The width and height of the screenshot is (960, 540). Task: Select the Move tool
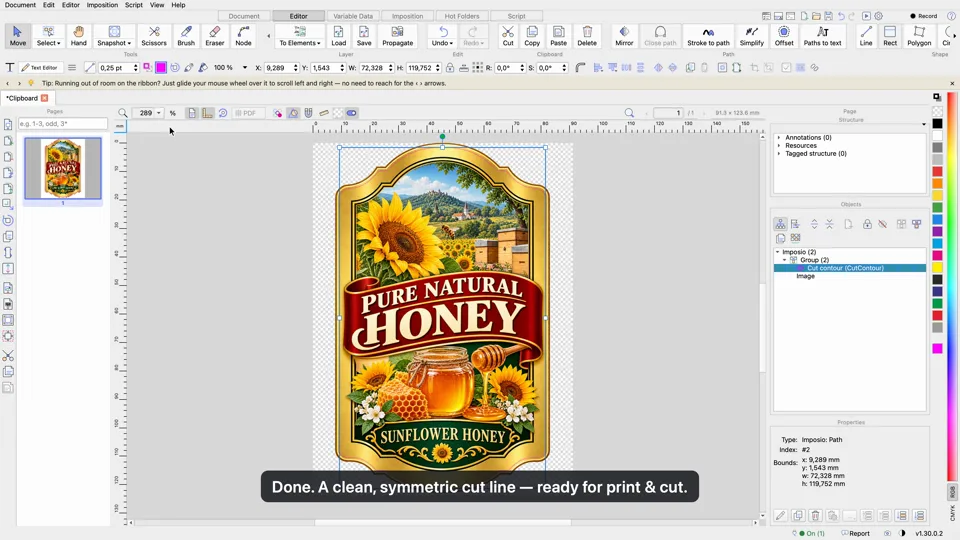click(x=18, y=36)
